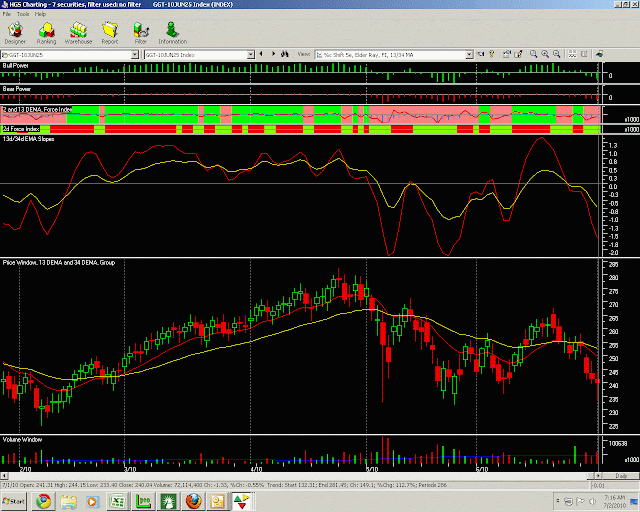This screenshot has width=640, height=512.
Task: Click the binoculars search icon
Action: coord(285,54)
